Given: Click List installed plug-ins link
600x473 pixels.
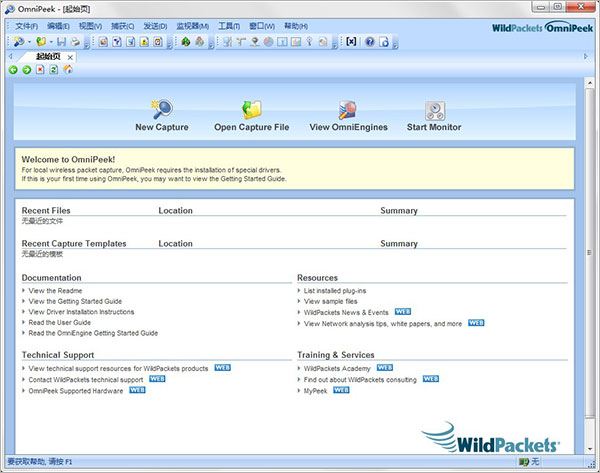Looking at the screenshot, I should 335,291.
